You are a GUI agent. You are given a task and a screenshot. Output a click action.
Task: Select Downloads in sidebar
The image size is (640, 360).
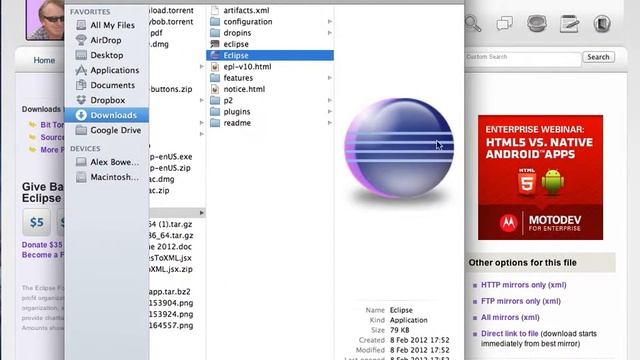(107, 115)
